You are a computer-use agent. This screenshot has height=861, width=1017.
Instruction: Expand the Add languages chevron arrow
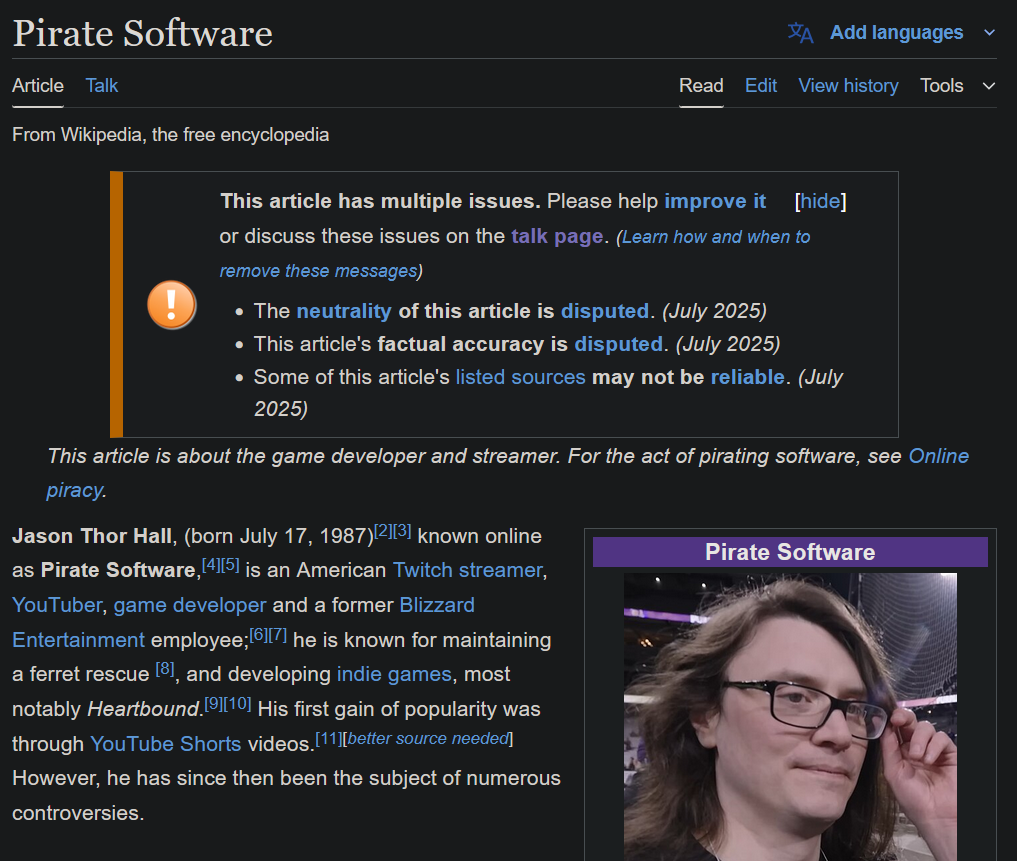click(989, 32)
